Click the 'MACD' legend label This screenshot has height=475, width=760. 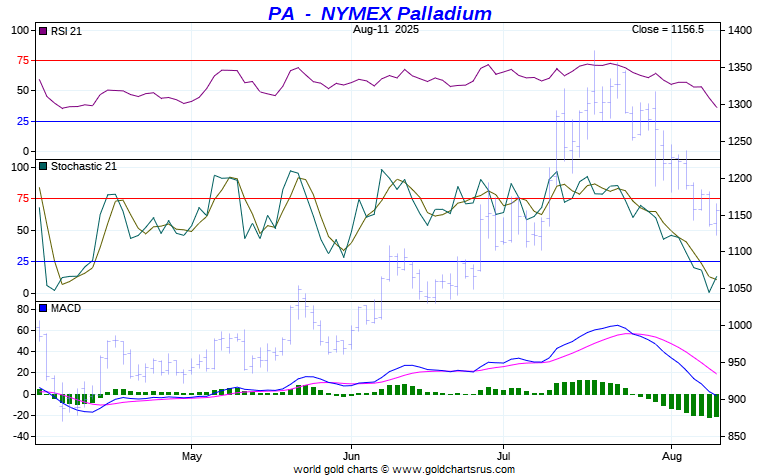tap(66, 308)
